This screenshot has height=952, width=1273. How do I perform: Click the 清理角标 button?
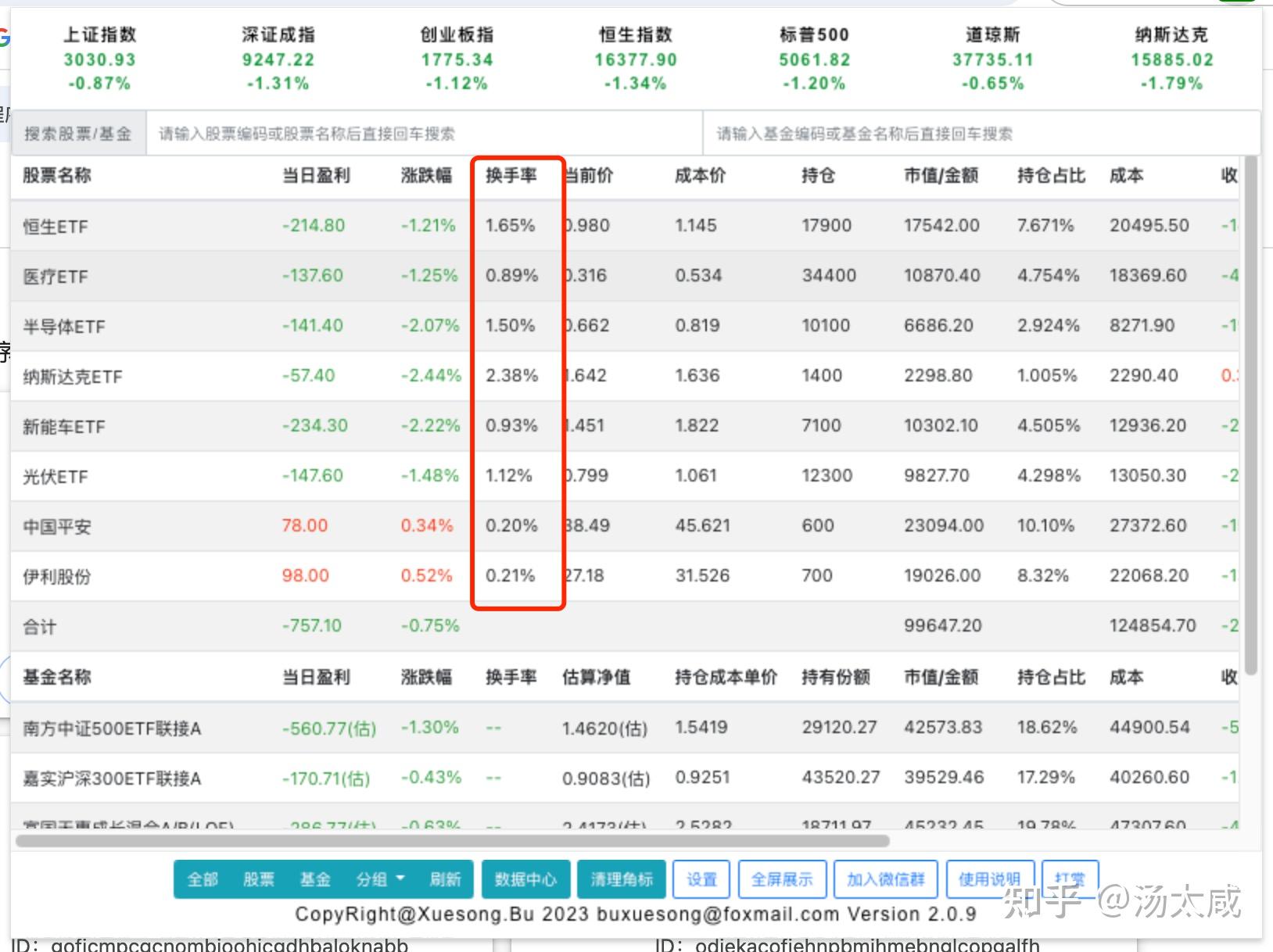[622, 879]
